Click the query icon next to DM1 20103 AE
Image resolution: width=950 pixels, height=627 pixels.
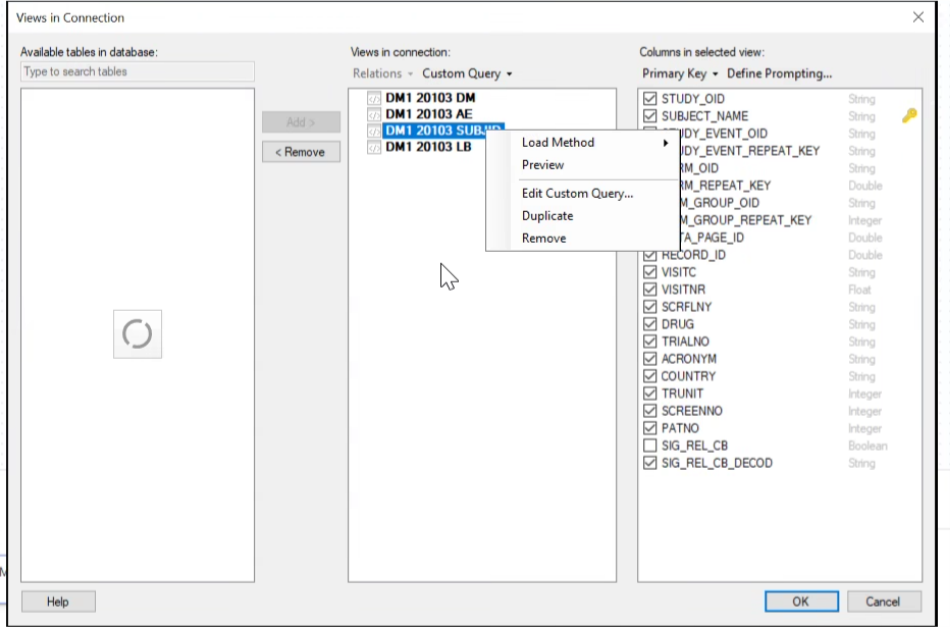click(x=374, y=115)
